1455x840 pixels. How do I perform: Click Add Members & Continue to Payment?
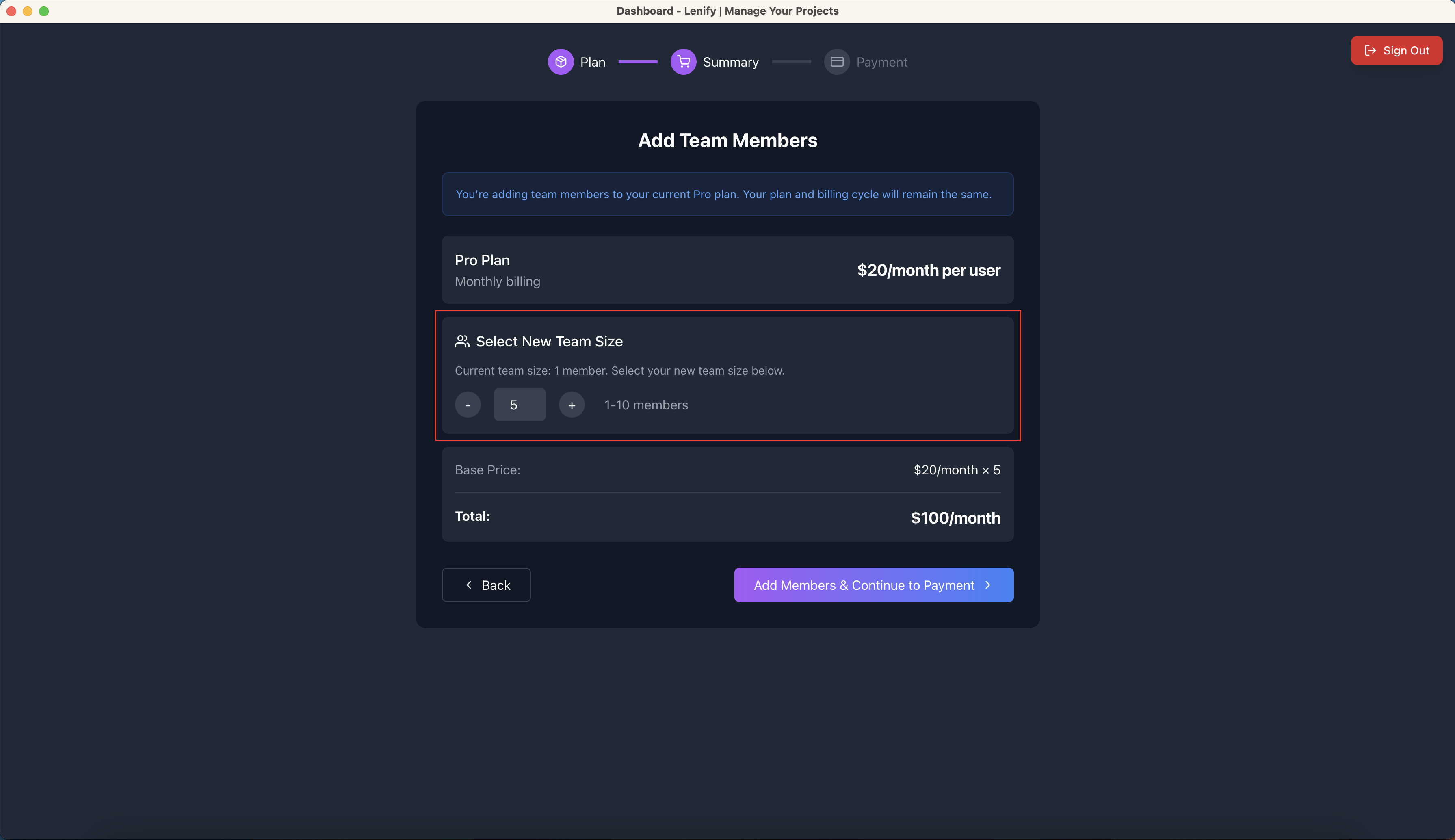point(873,585)
